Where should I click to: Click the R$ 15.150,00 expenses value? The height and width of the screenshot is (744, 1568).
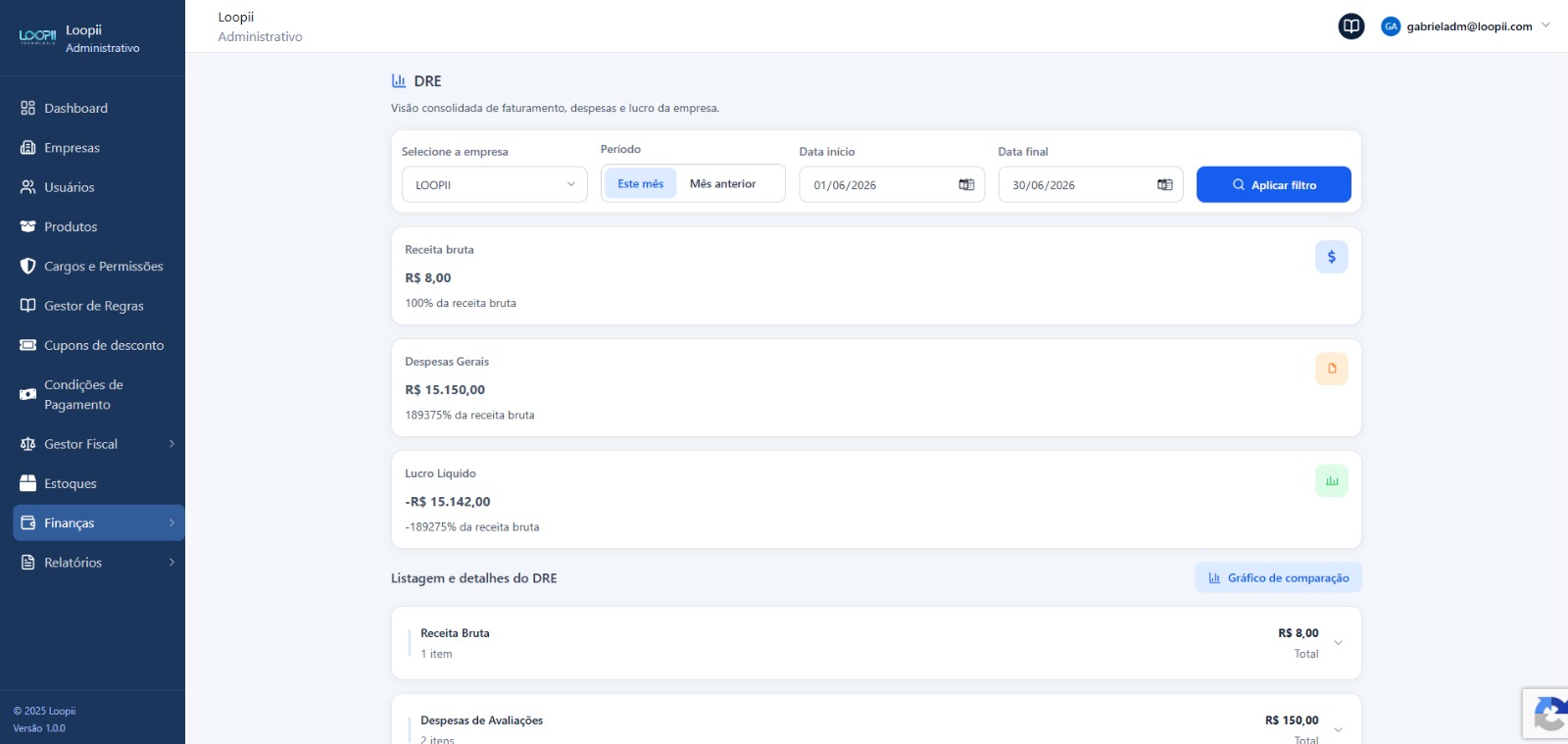[445, 389]
